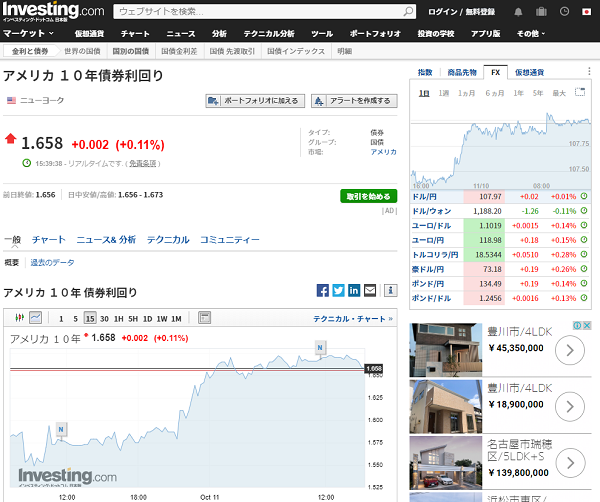Image resolution: width=600 pixels, height=502 pixels.
Task: Share on Twitter icon
Action: tap(338, 291)
